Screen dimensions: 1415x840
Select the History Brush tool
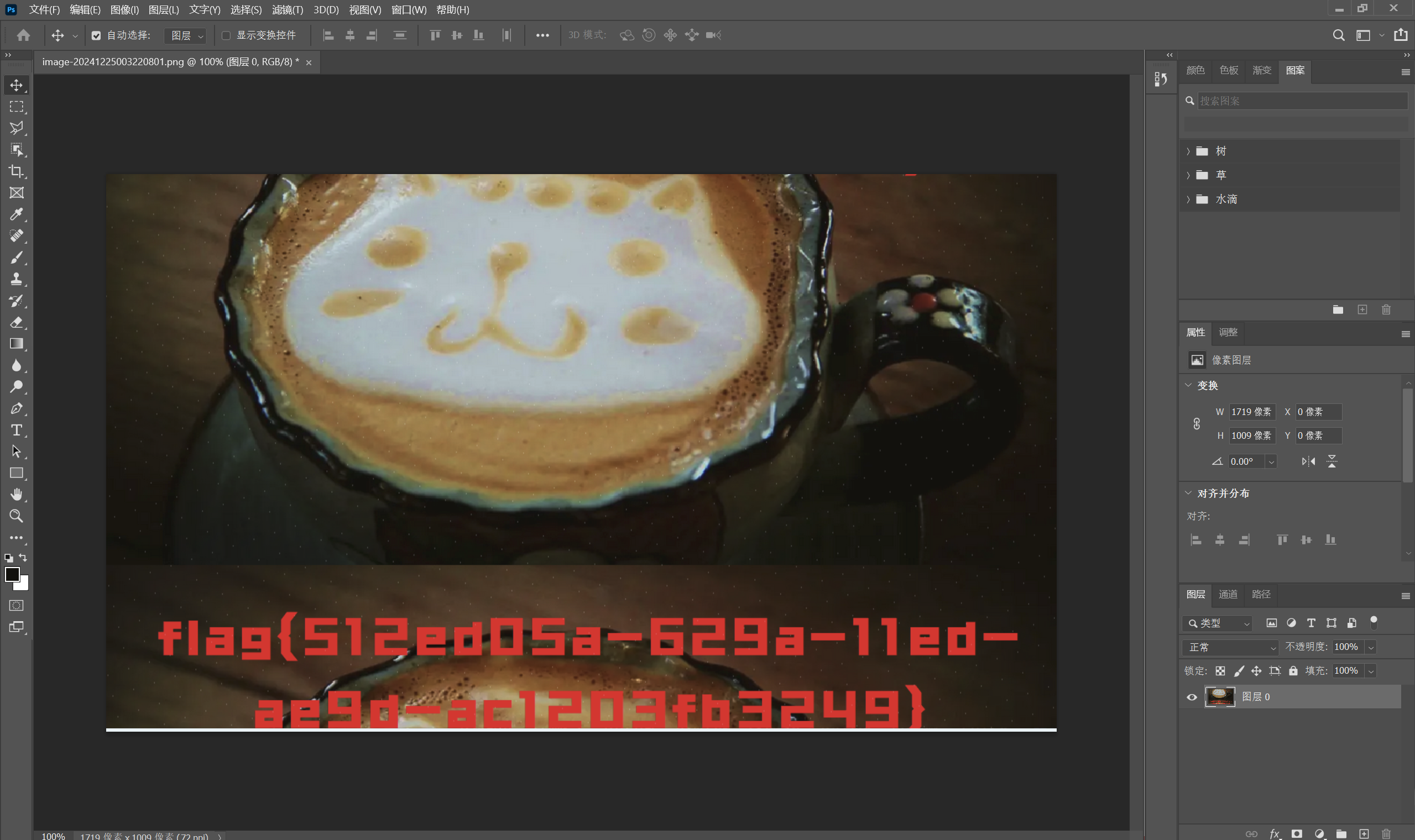17,301
